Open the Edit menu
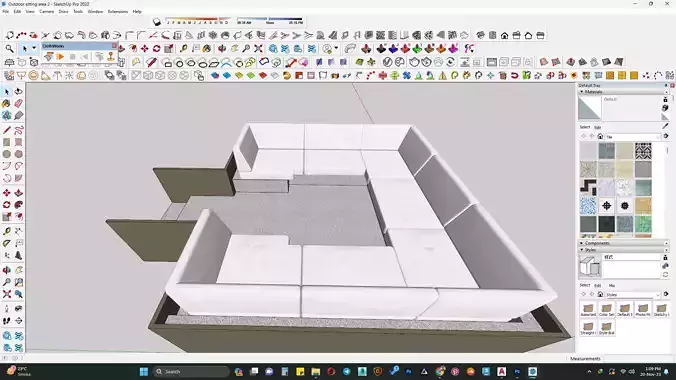This screenshot has width=676, height=380. point(17,12)
